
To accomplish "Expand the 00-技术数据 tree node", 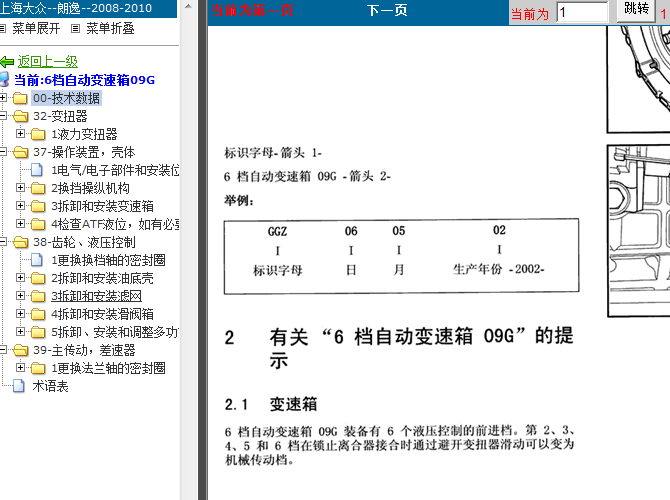I will pos(3,97).
